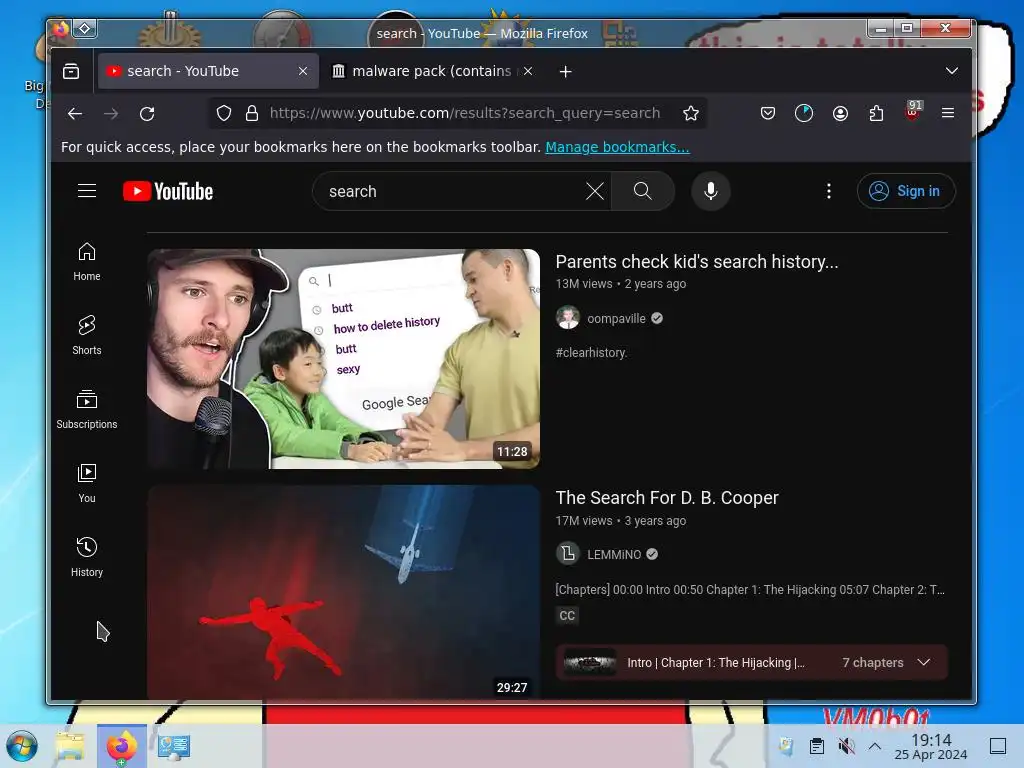Click the #clearhistory hashtag
The height and width of the screenshot is (768, 1024).
591,353
